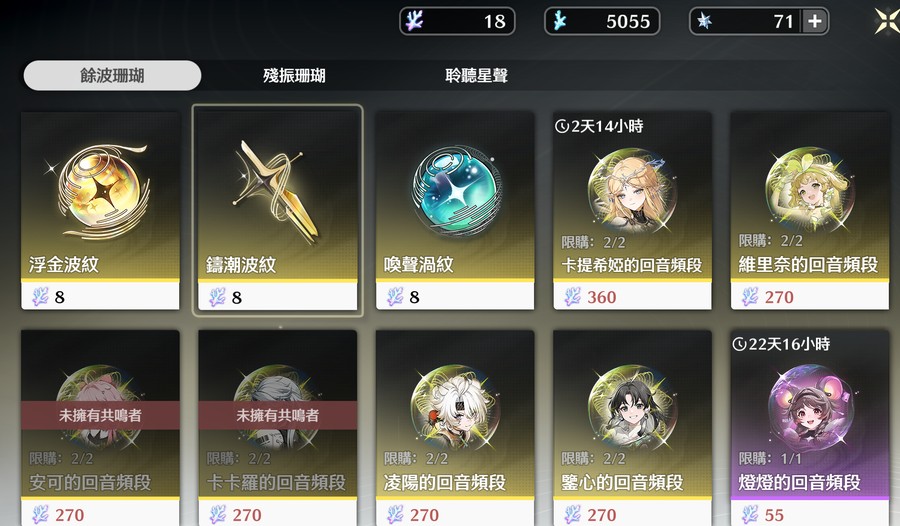The image size is (900, 526).
Task: Close the shop with the top-right X
Action: tap(887, 21)
